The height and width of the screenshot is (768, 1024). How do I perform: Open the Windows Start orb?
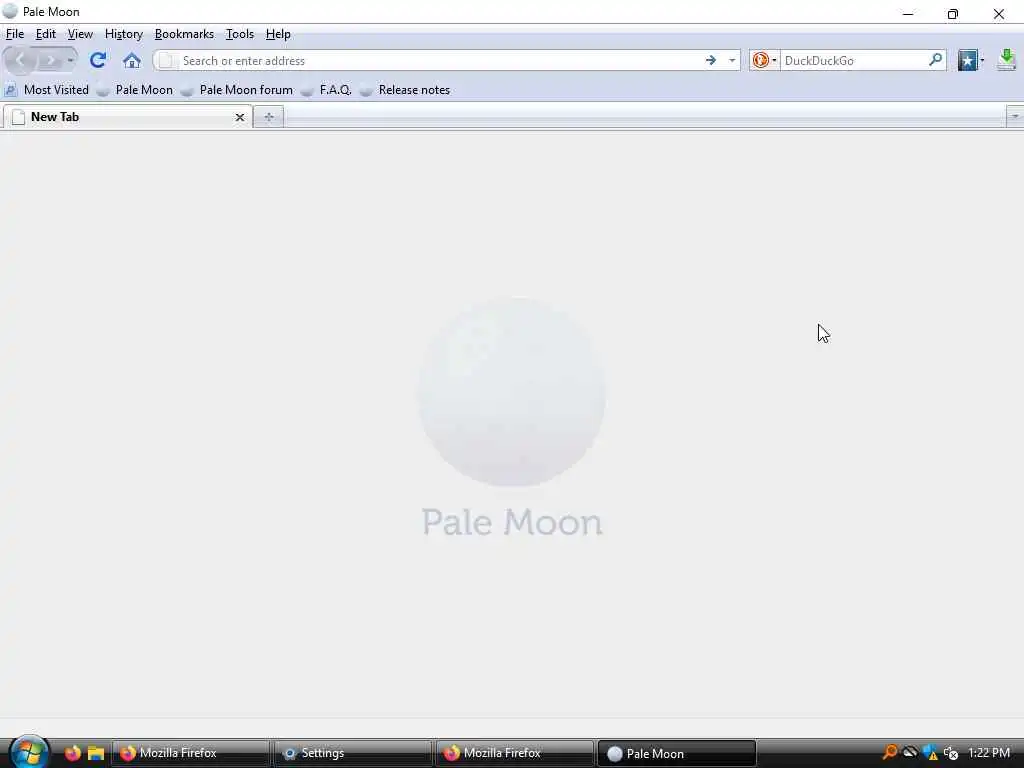pos(29,752)
